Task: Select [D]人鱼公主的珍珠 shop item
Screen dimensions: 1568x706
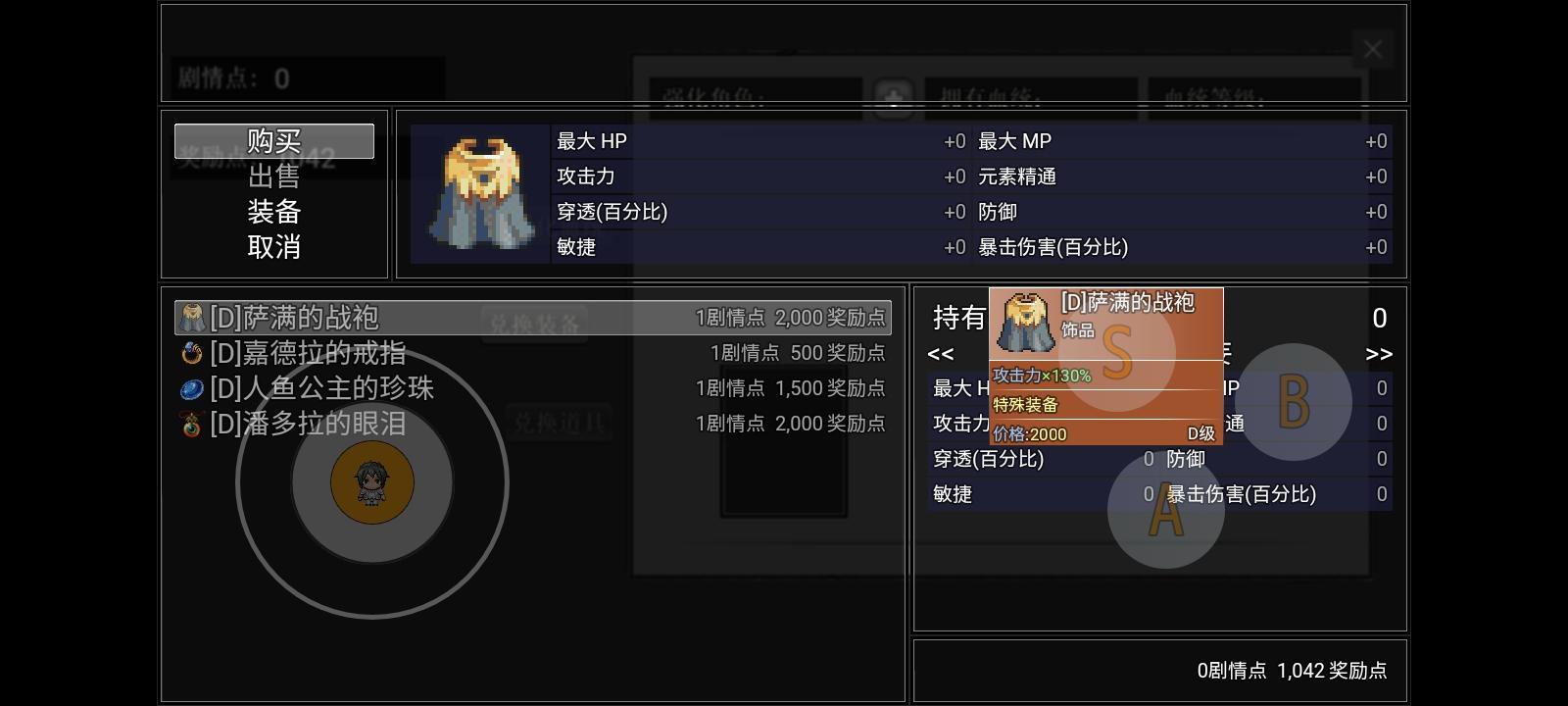Action: click(x=533, y=388)
